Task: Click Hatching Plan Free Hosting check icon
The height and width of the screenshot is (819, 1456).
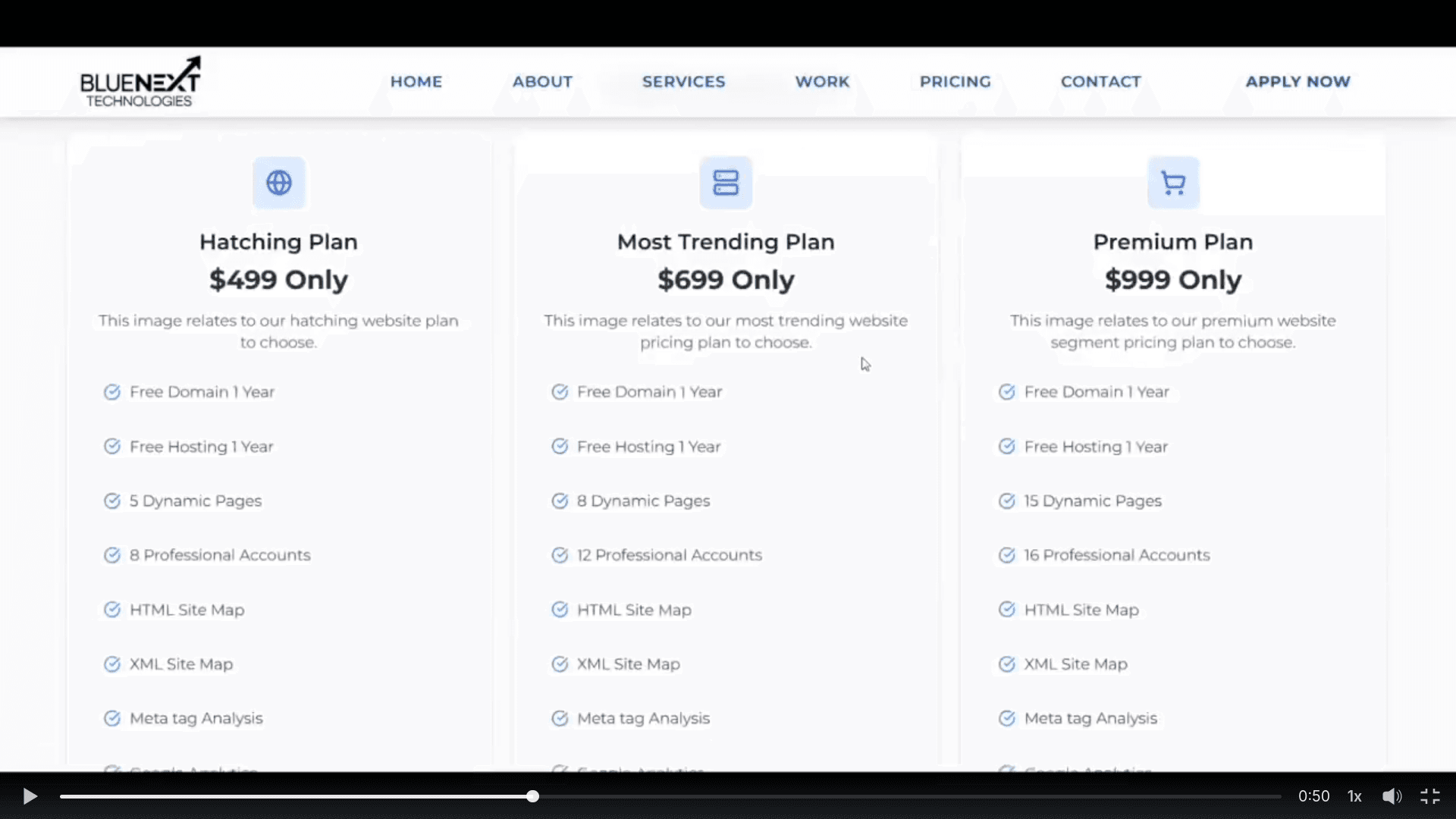Action: (x=112, y=447)
